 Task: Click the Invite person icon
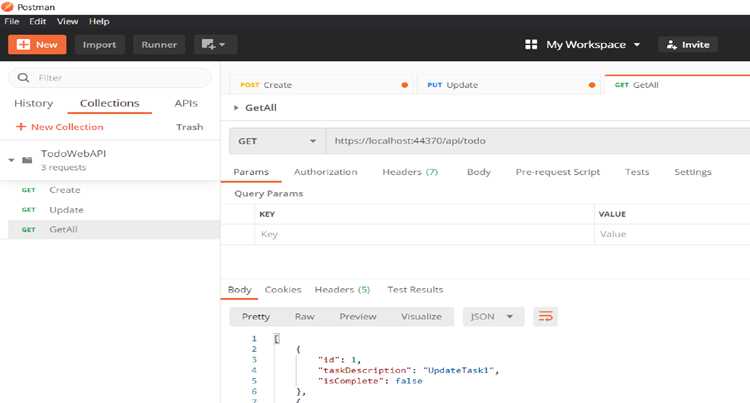[x=672, y=45]
